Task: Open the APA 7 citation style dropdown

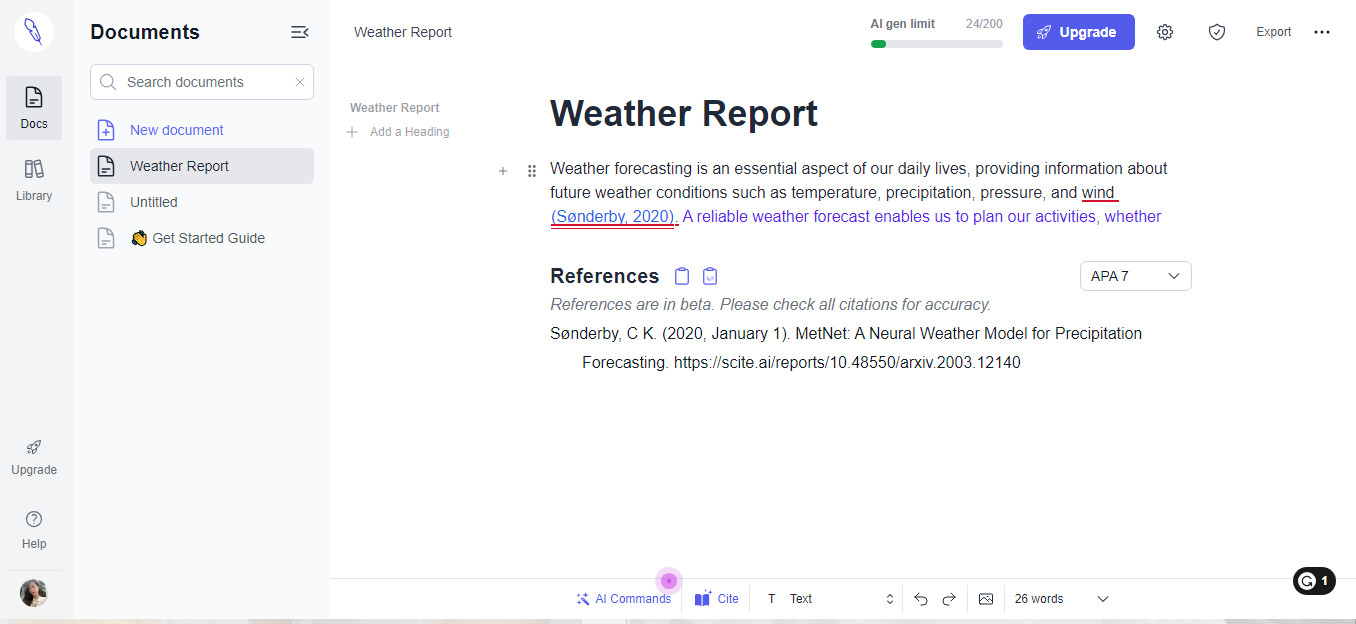Action: (1136, 276)
